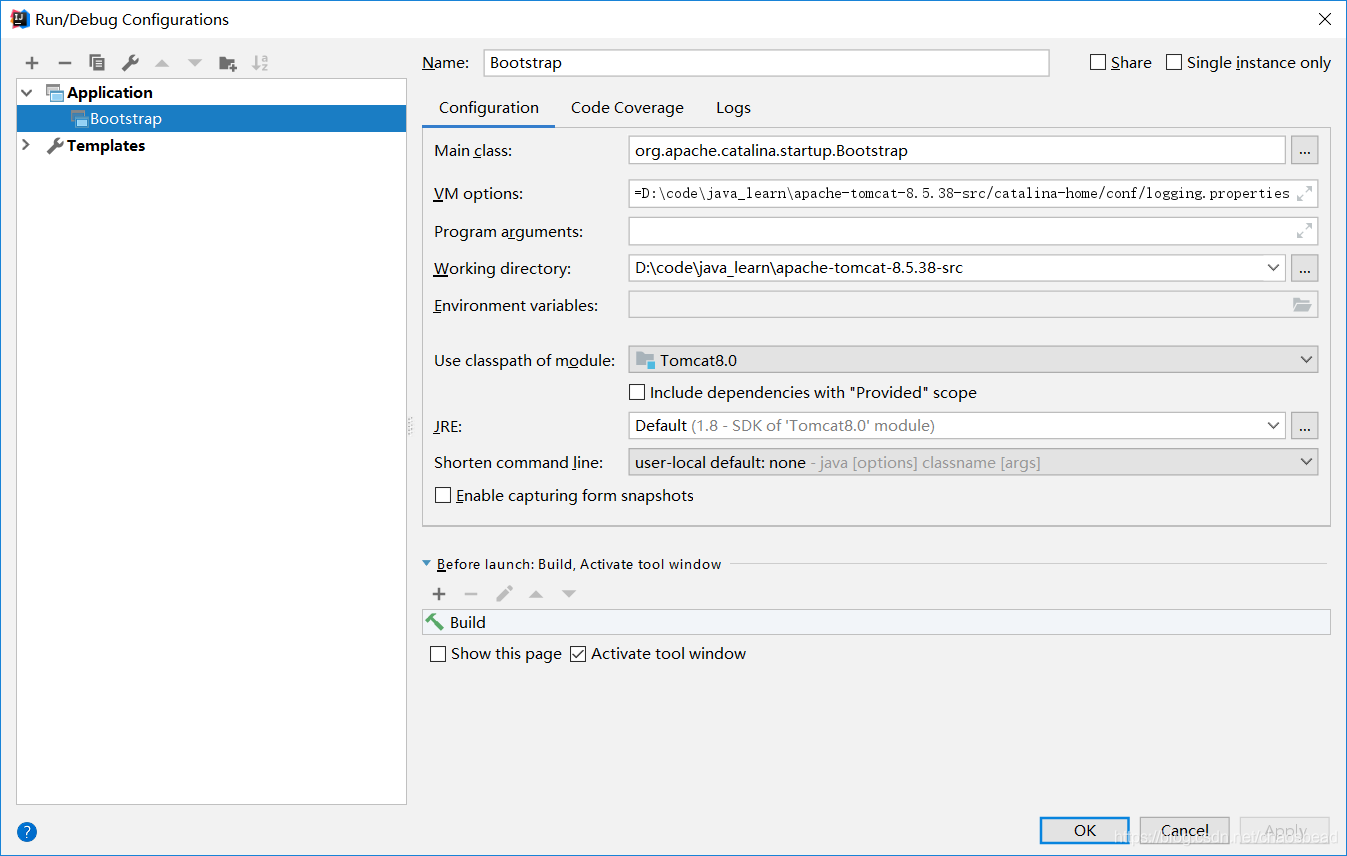Open help with question mark icon

[x=27, y=831]
